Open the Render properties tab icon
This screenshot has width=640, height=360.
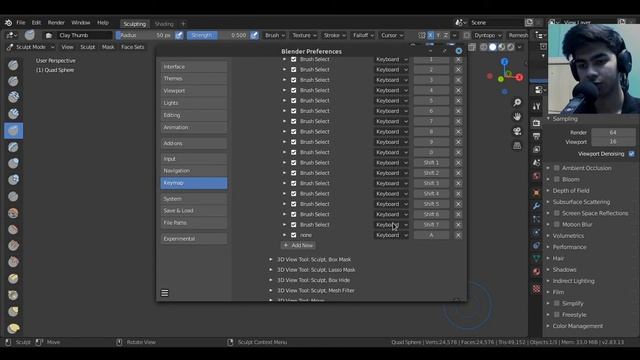(536, 123)
